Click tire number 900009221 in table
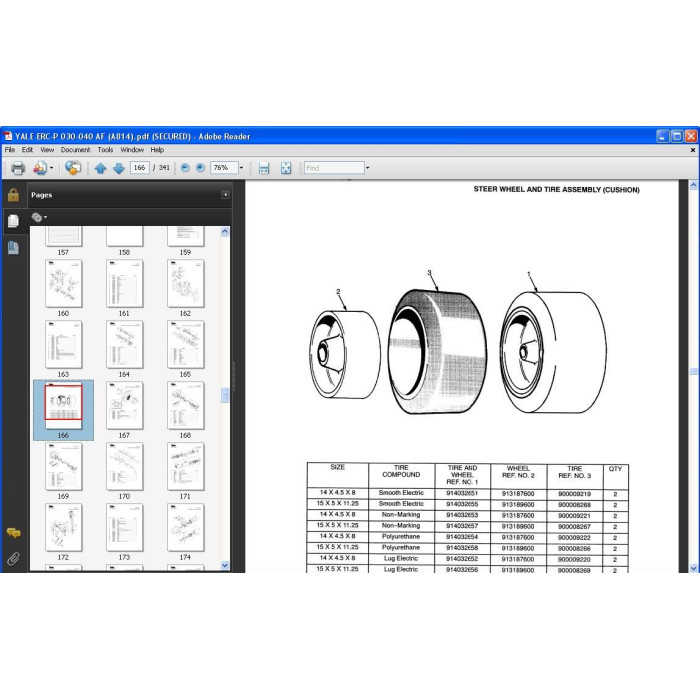700x700 pixels. pyautogui.click(x=575, y=516)
